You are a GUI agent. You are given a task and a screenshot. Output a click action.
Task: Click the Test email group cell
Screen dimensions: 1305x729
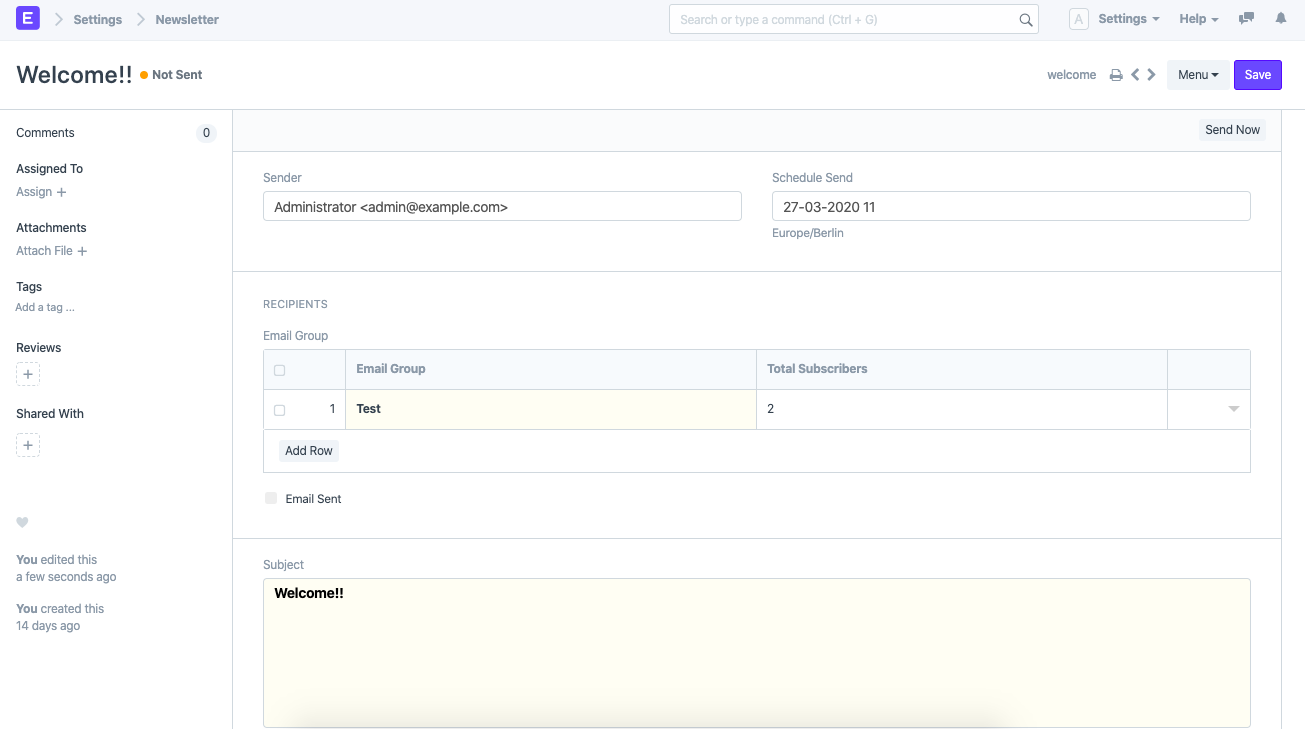click(551, 409)
